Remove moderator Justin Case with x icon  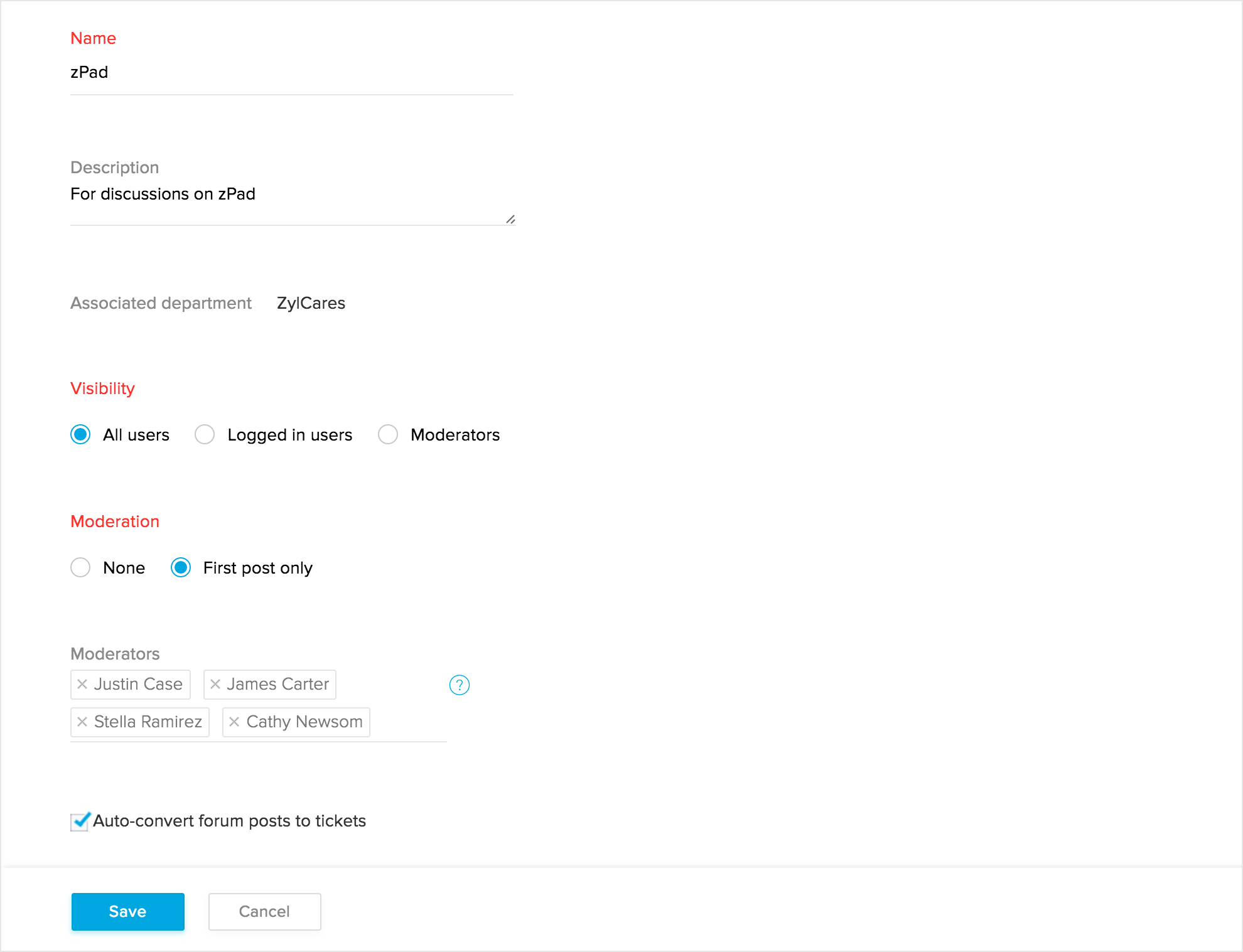click(82, 685)
